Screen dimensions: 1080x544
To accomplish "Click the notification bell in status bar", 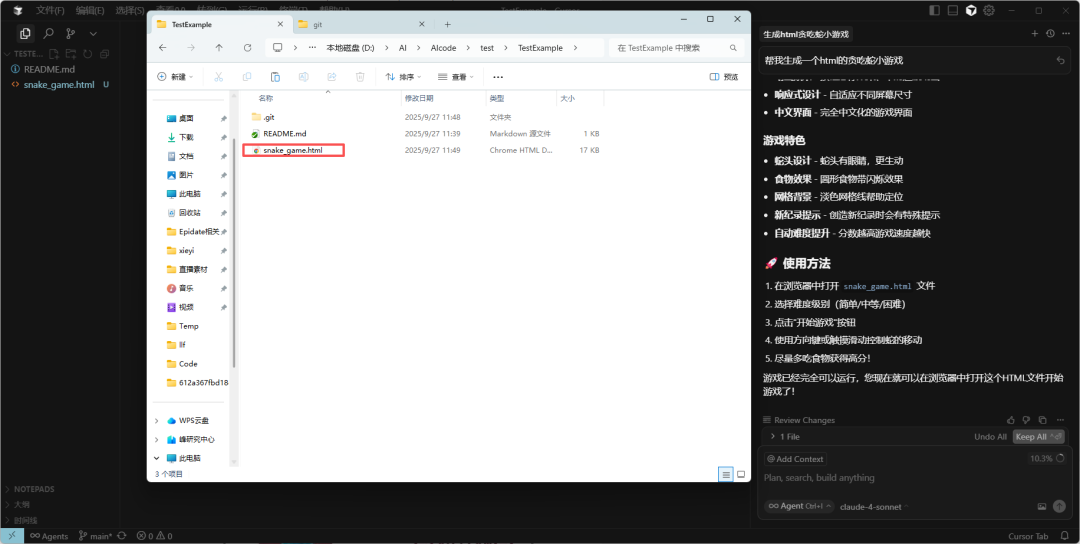I will (1066, 536).
